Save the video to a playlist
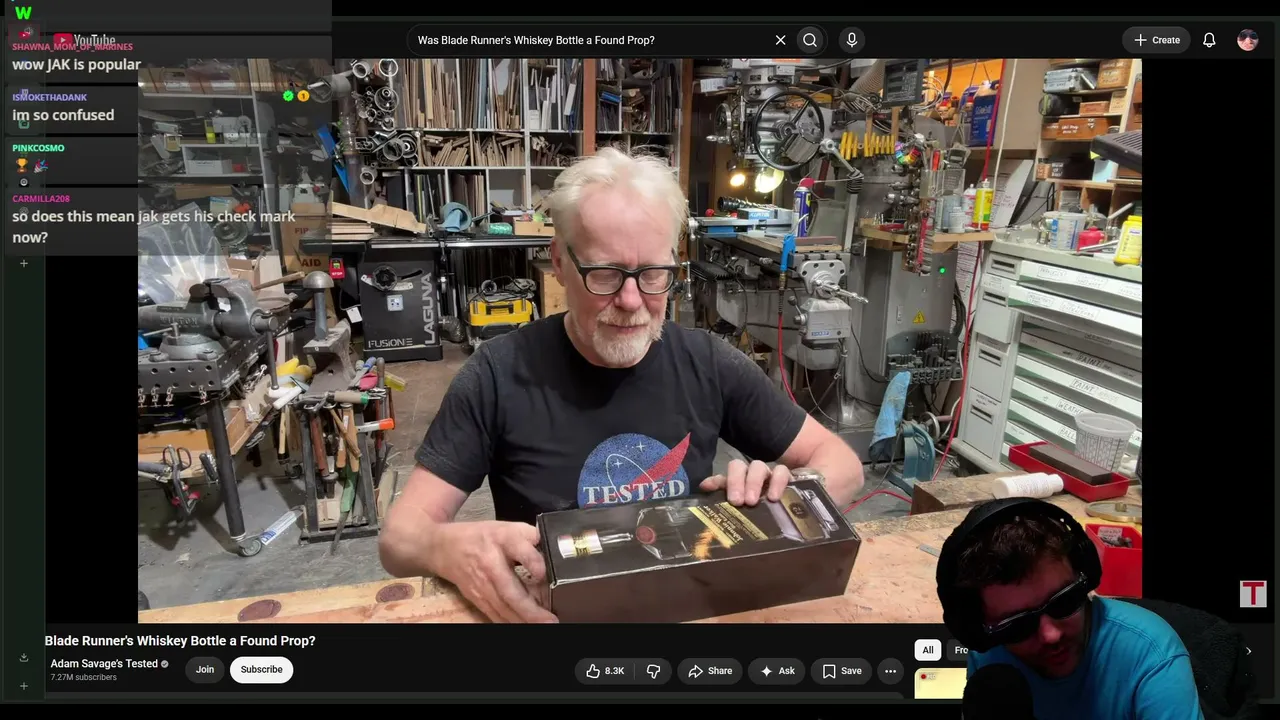This screenshot has height=720, width=1280. pyautogui.click(x=841, y=671)
